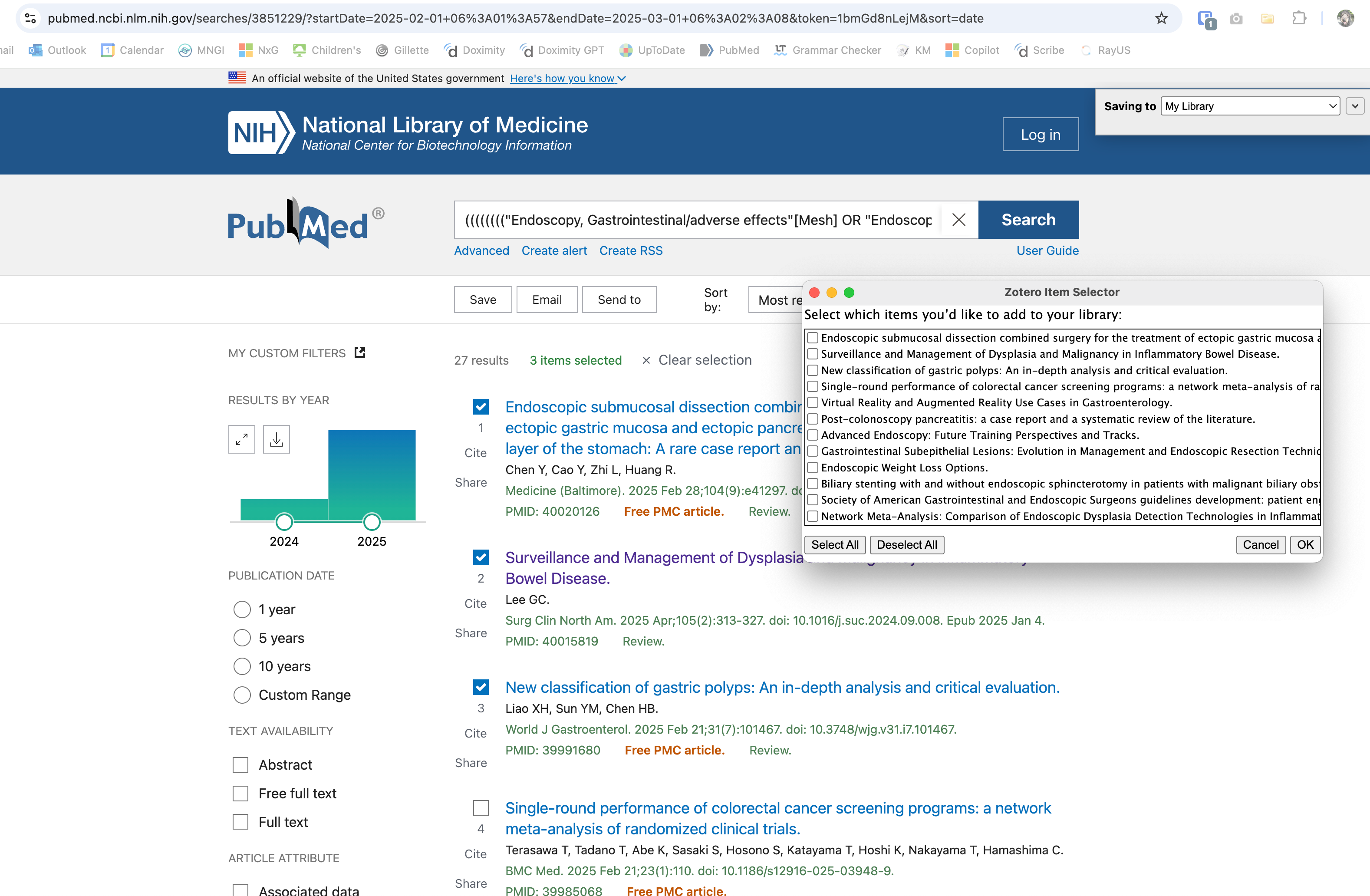The width and height of the screenshot is (1370, 896).
Task: Download the results by year data
Action: click(x=277, y=440)
